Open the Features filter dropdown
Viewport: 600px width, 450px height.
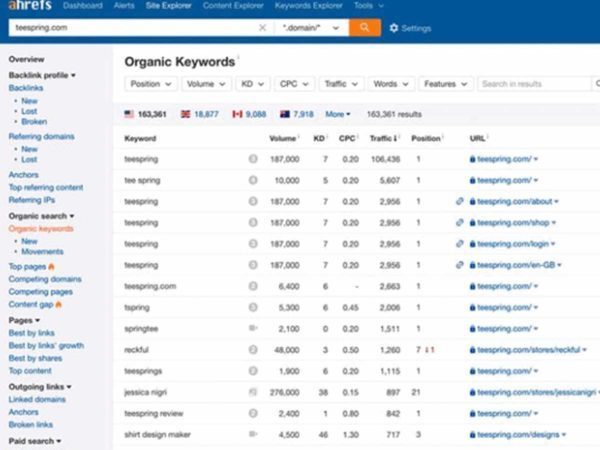[x=443, y=84]
